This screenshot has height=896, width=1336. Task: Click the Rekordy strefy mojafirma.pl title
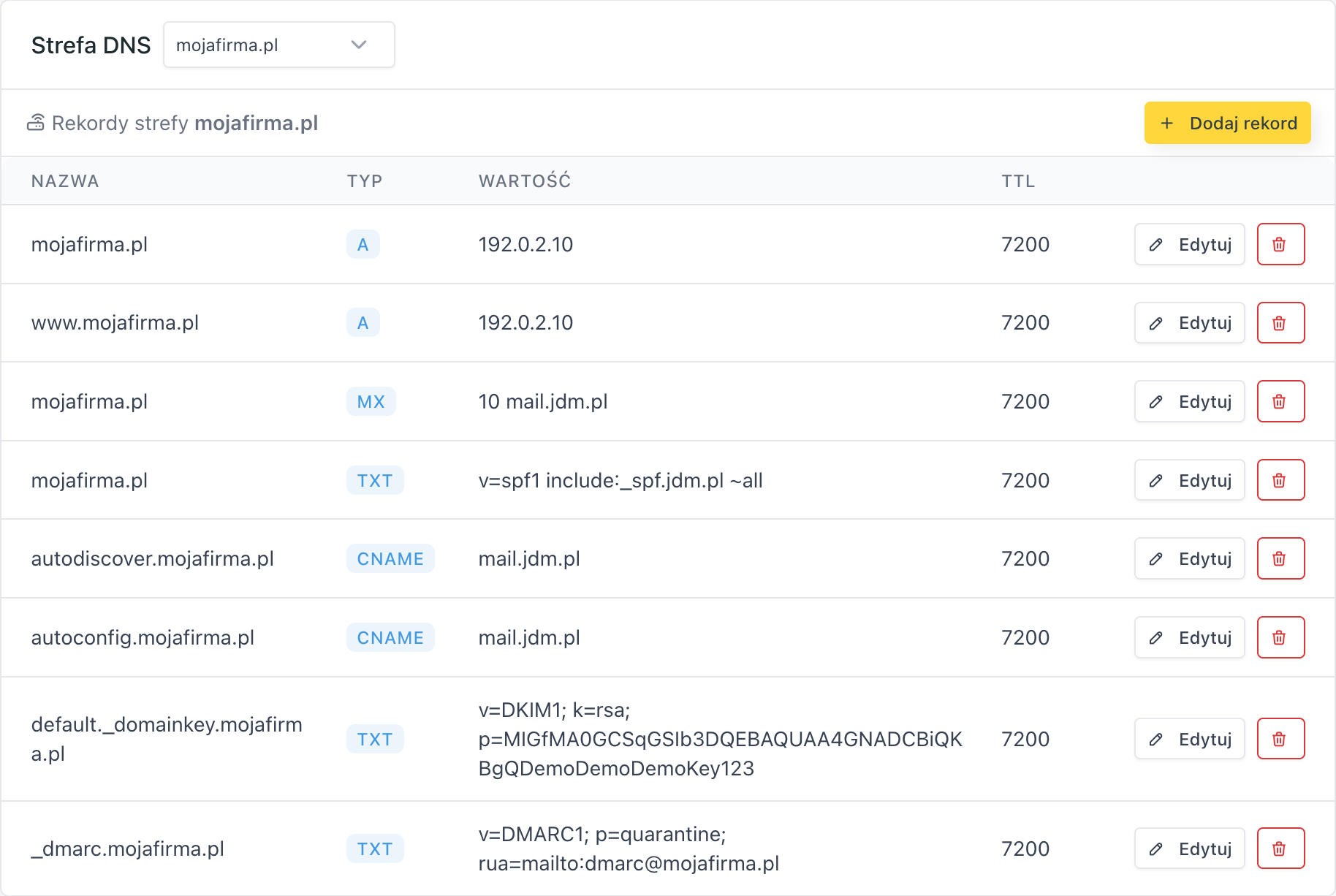tap(185, 123)
